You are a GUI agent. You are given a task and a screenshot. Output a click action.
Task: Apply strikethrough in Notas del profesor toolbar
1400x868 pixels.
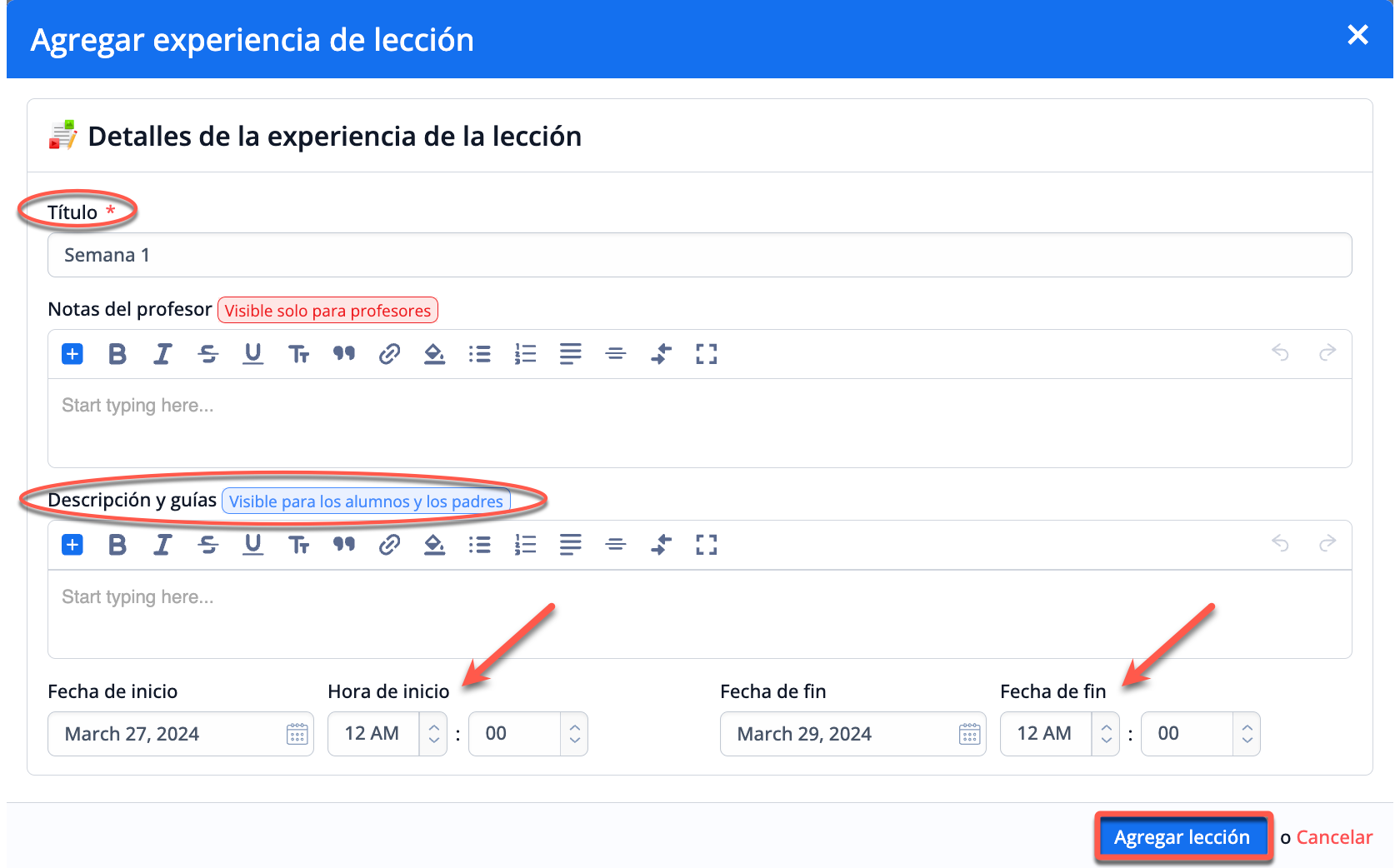[x=207, y=354]
